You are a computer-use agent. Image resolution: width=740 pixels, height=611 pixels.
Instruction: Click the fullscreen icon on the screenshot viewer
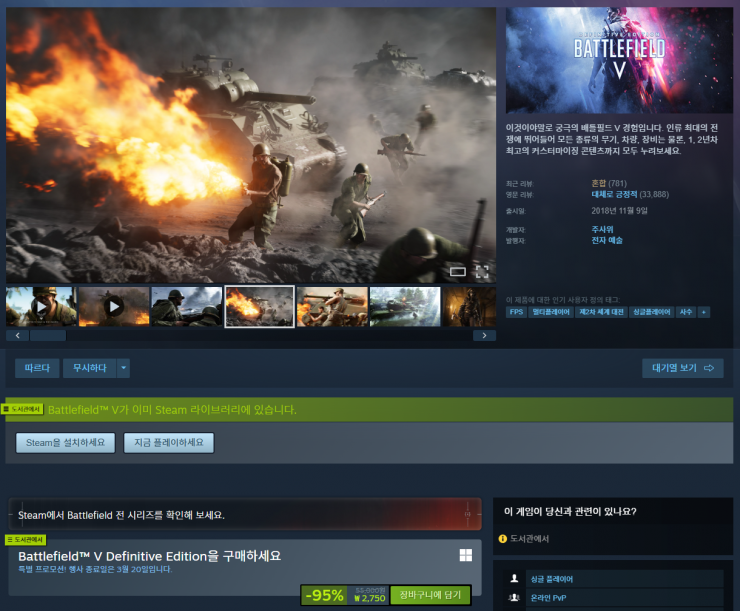tap(481, 271)
